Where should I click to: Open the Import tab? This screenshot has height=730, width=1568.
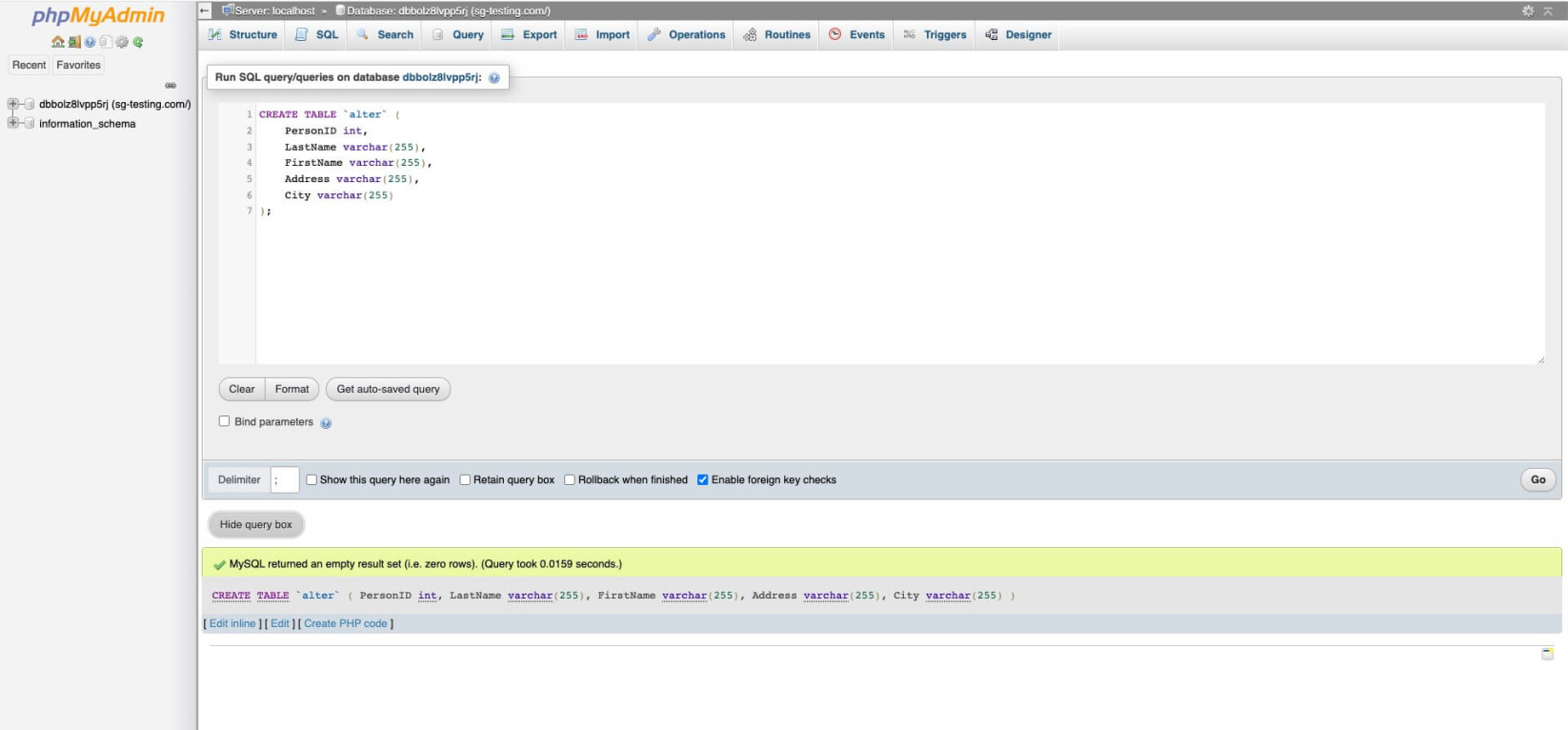(x=602, y=34)
